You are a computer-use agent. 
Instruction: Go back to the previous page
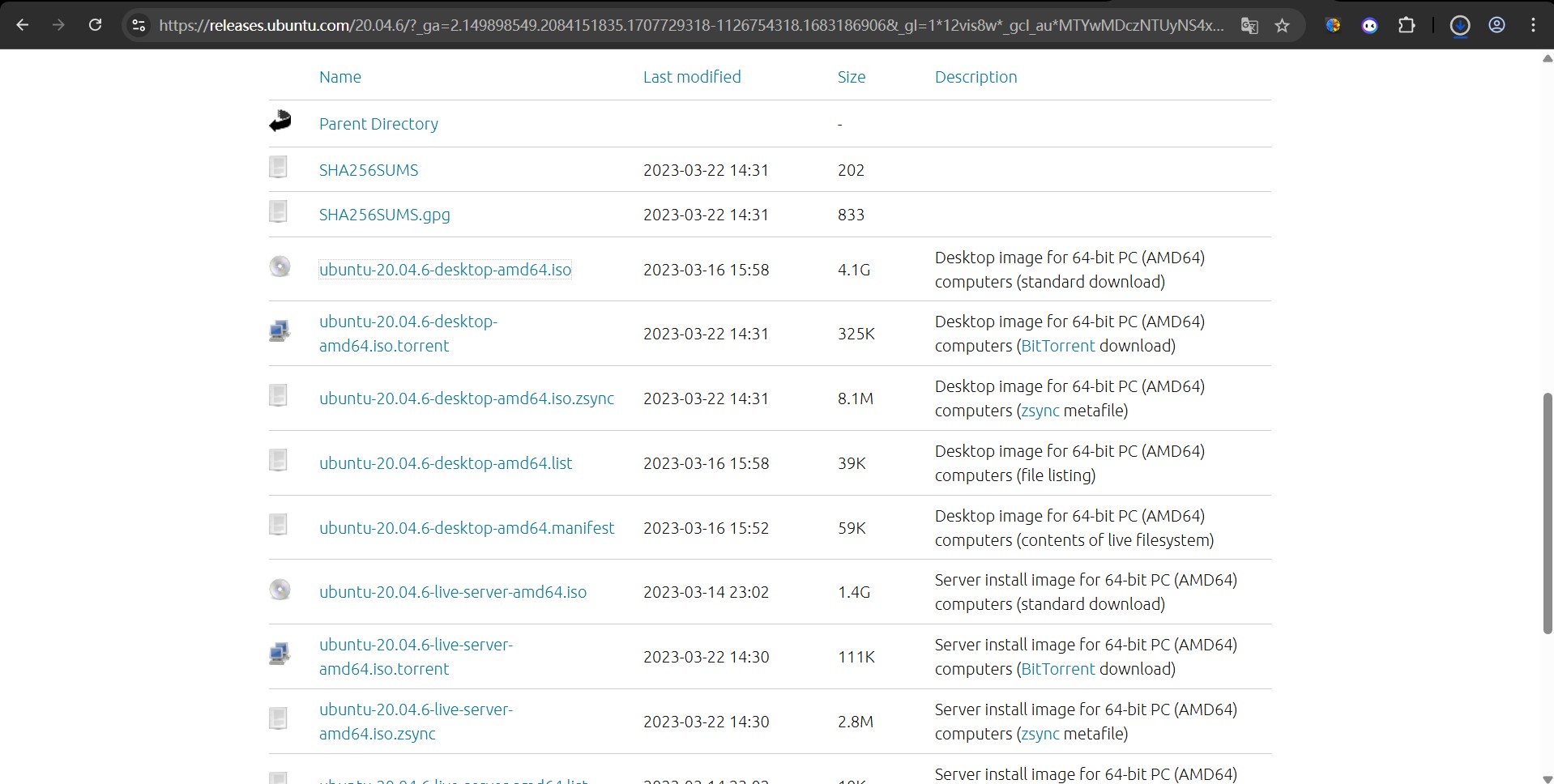(22, 25)
